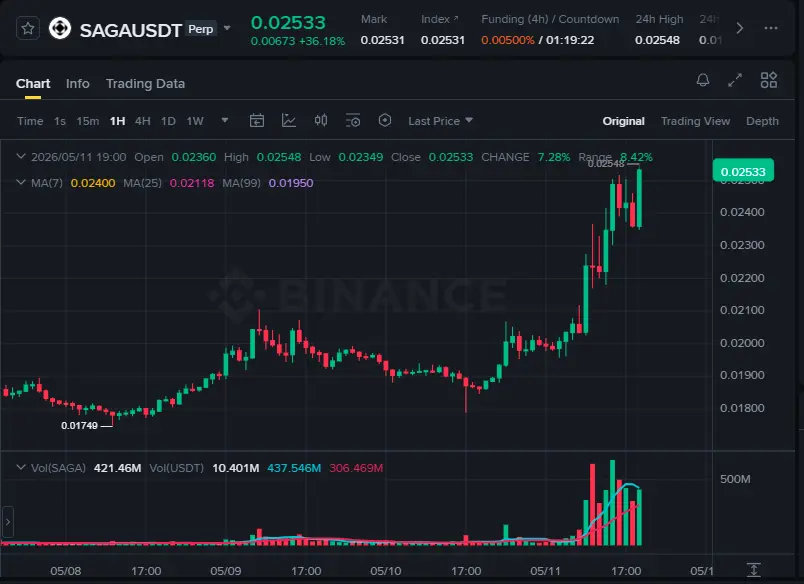Switch to the Depth chart

[x=762, y=121]
